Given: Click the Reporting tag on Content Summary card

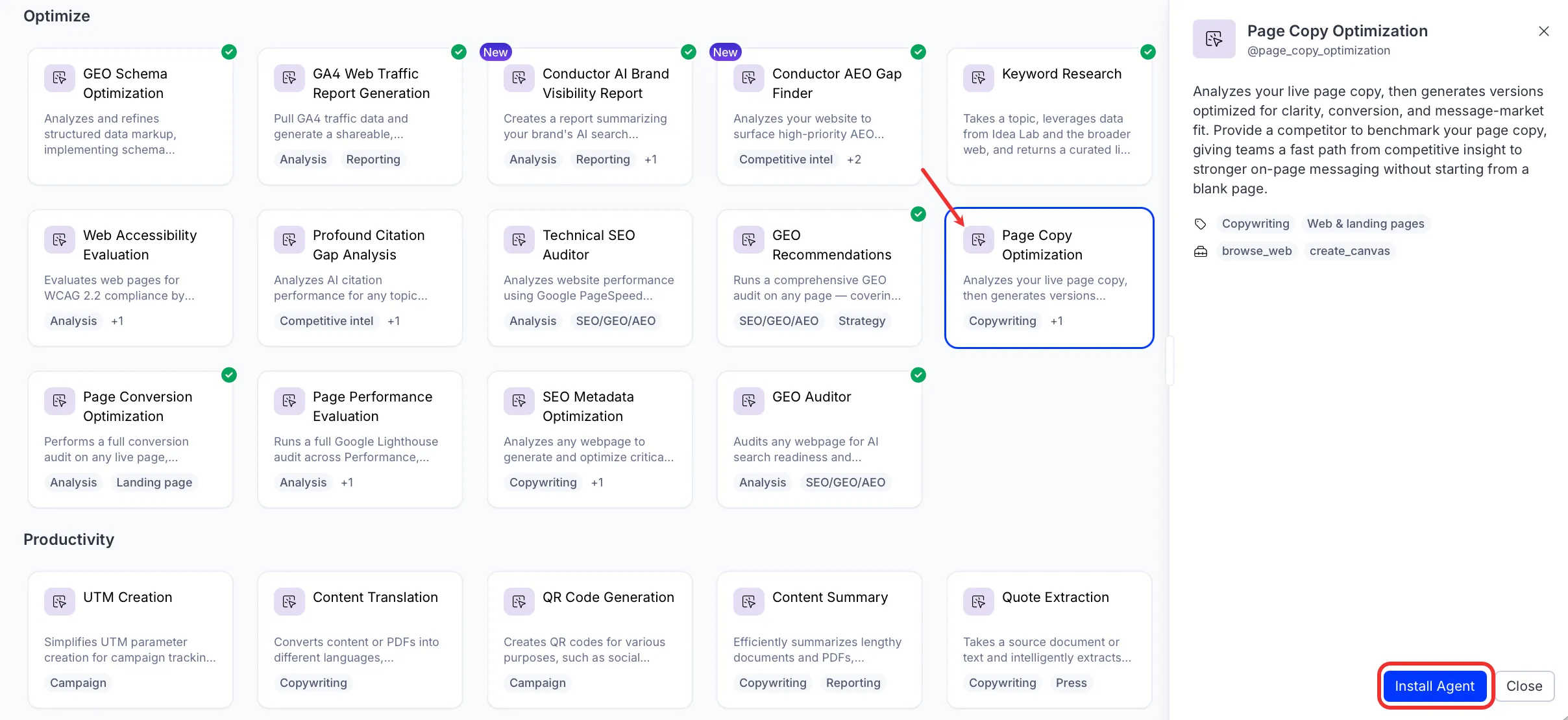Looking at the screenshot, I should 853,683.
